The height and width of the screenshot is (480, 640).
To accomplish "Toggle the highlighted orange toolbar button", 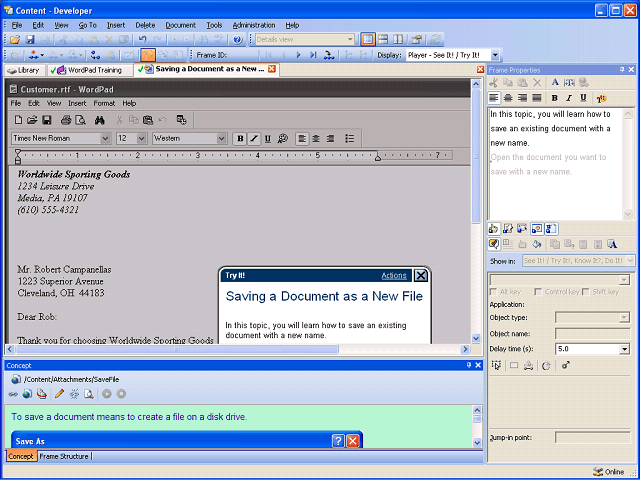I will [148, 55].
